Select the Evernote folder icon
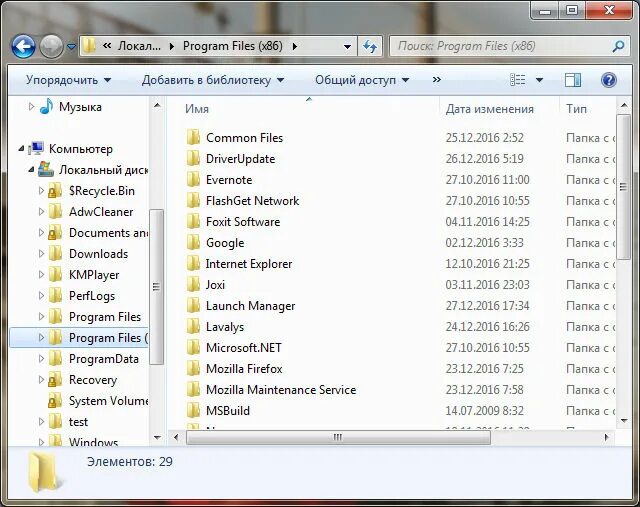Viewport: 640px width, 507px height. coord(193,180)
